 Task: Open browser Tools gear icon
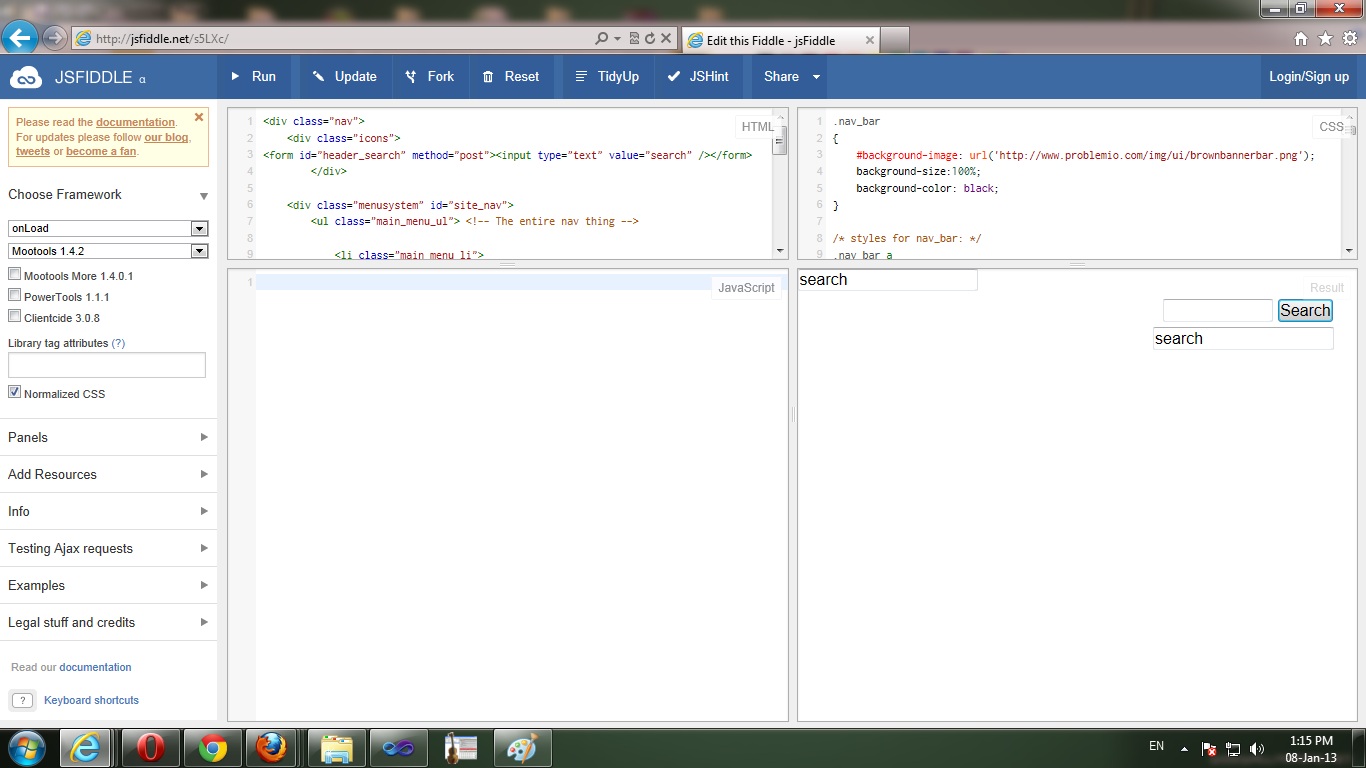click(x=1350, y=39)
